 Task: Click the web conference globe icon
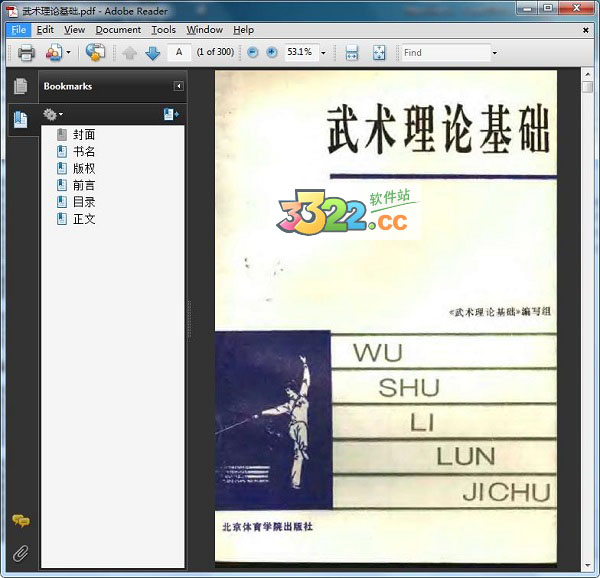point(95,52)
